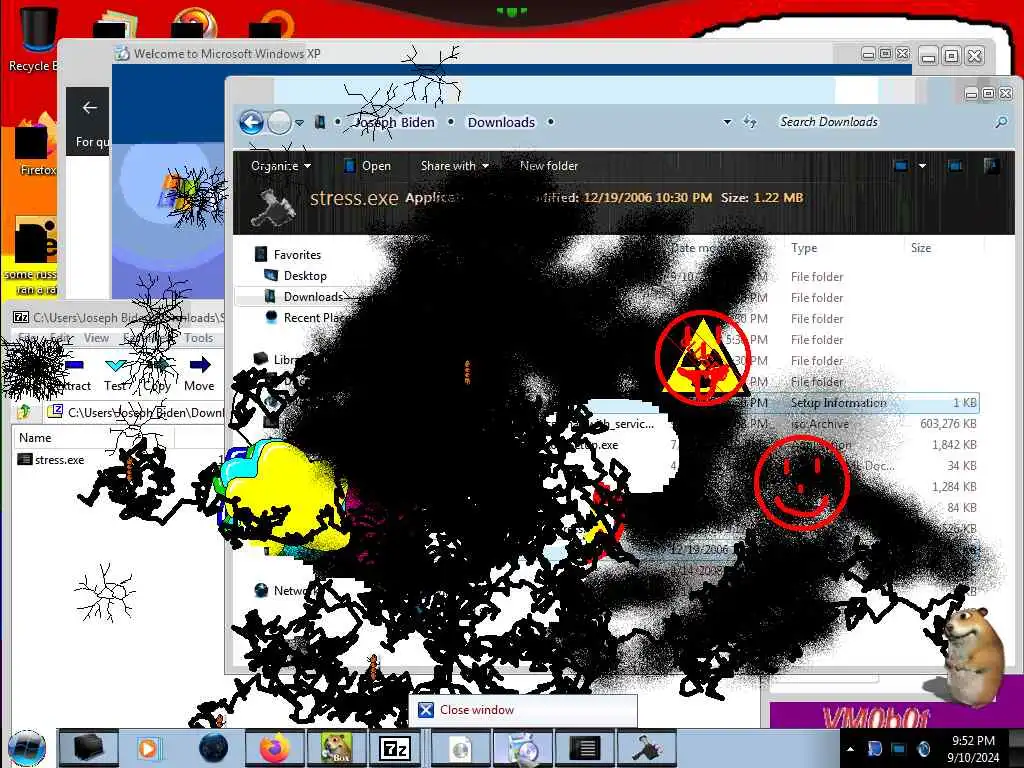Click the dark globe taskbar icon

(214, 748)
